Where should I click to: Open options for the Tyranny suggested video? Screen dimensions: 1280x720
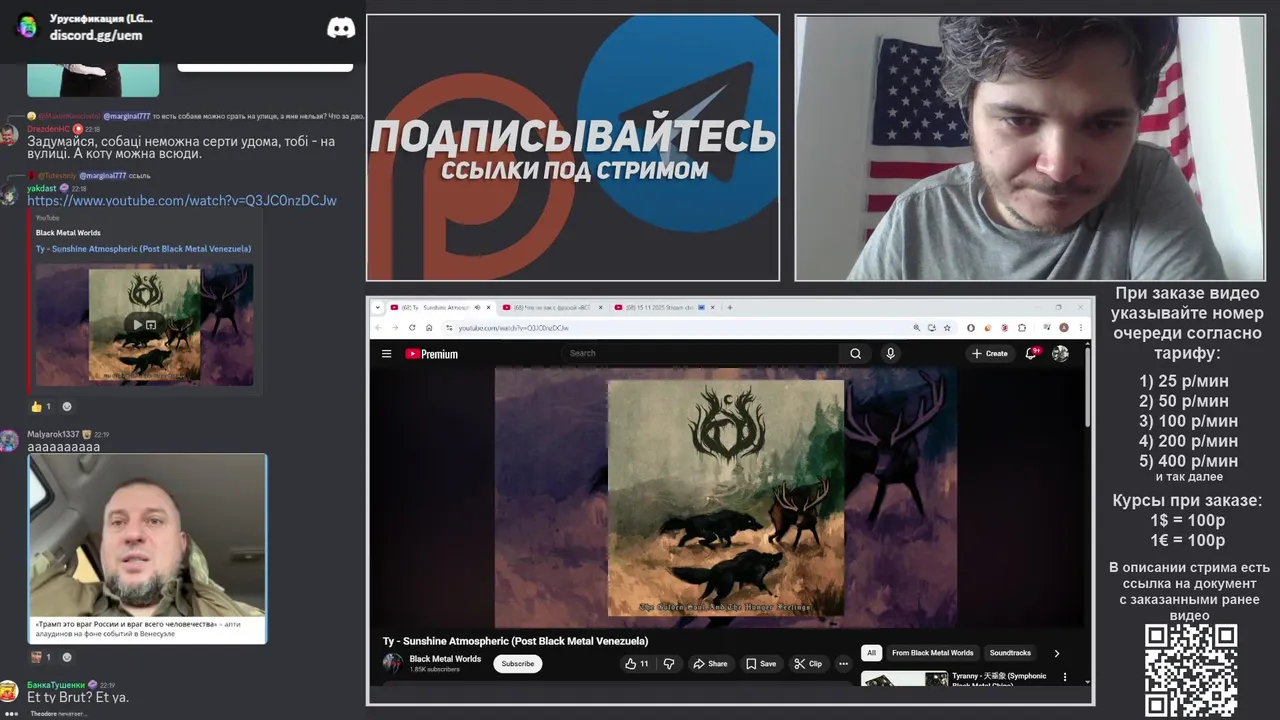[x=1064, y=677]
